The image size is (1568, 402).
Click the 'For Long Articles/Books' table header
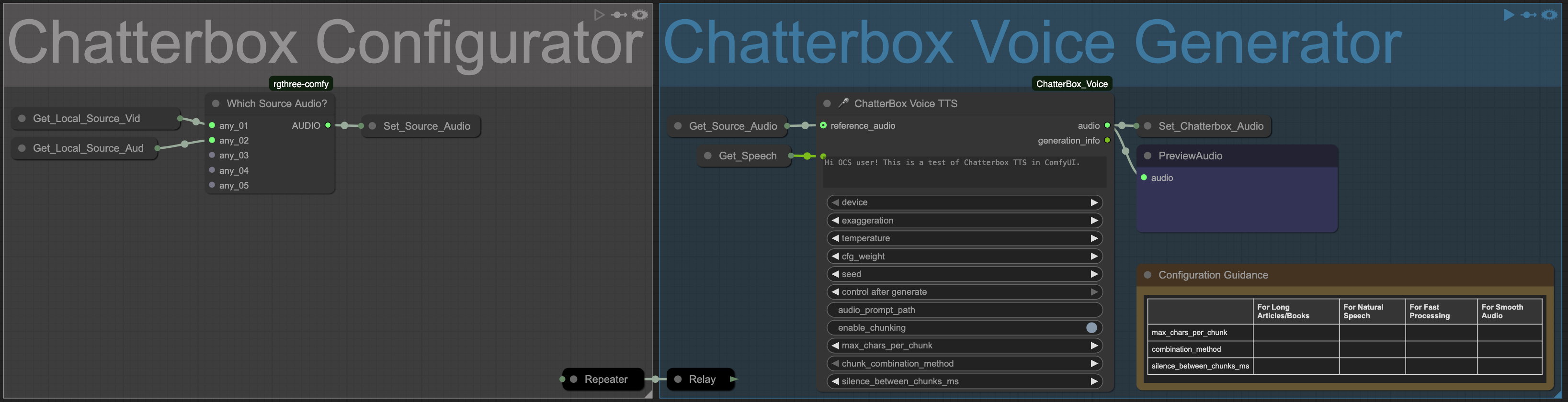(1296, 312)
